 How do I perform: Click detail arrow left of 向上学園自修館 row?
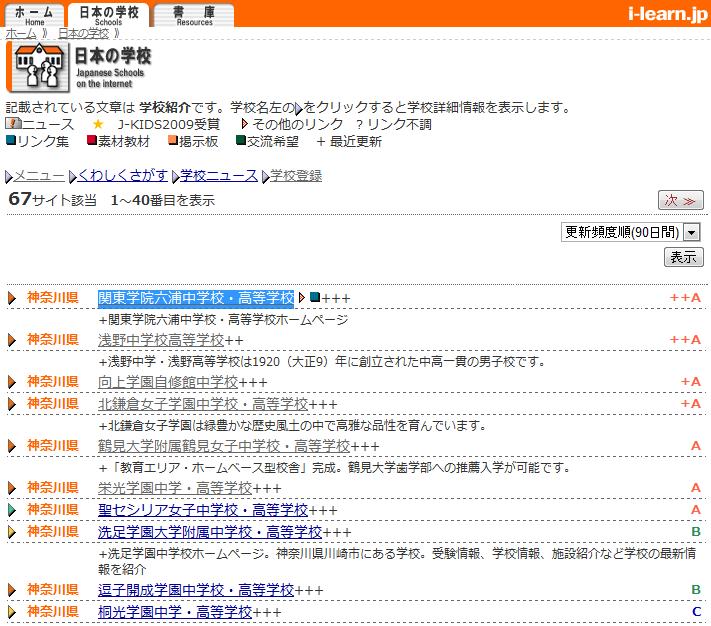click(12, 382)
